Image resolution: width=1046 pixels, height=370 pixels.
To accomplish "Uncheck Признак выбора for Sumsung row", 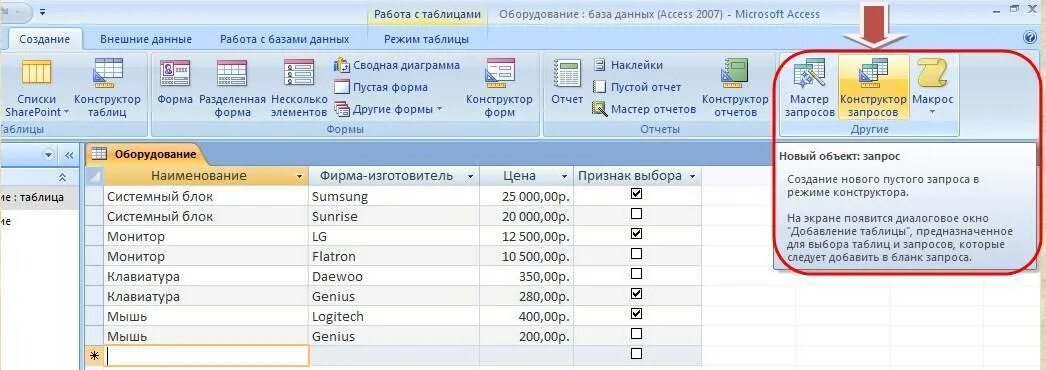I will 636,194.
